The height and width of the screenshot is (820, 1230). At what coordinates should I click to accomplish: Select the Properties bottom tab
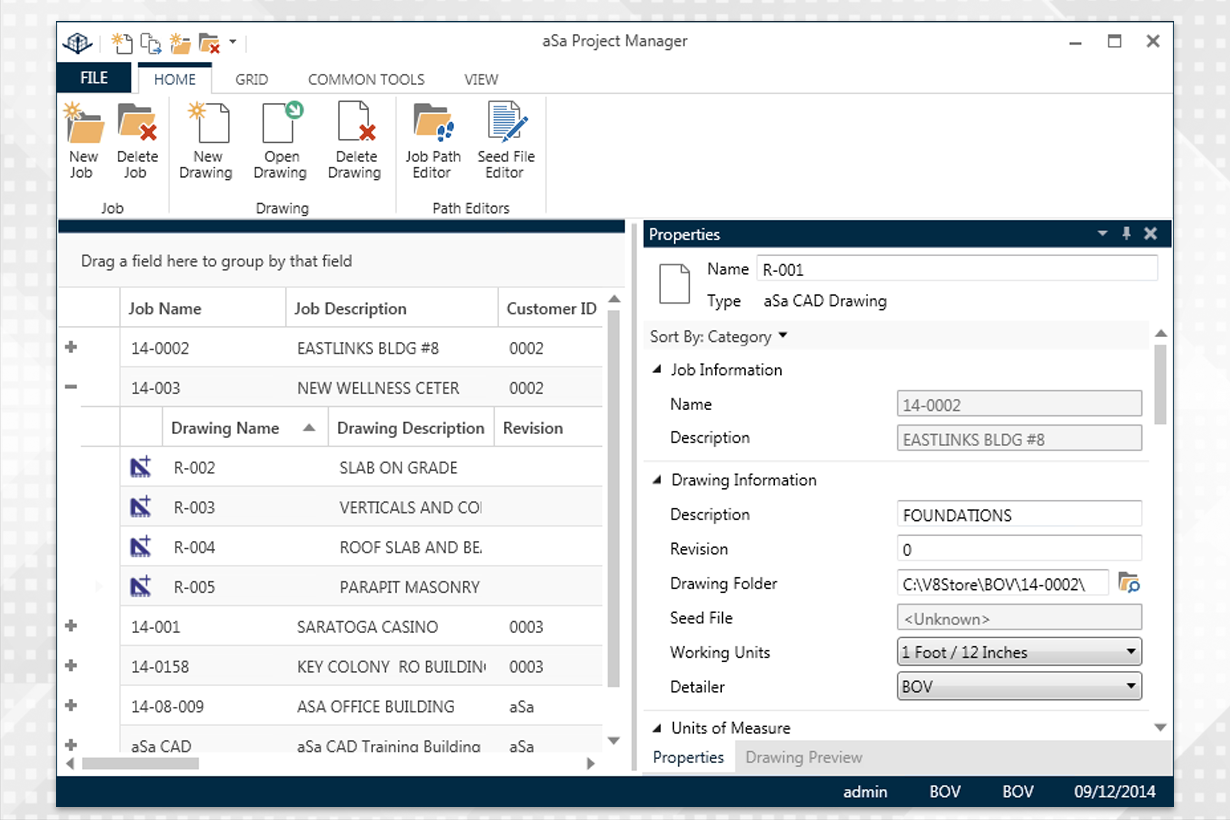click(x=688, y=757)
